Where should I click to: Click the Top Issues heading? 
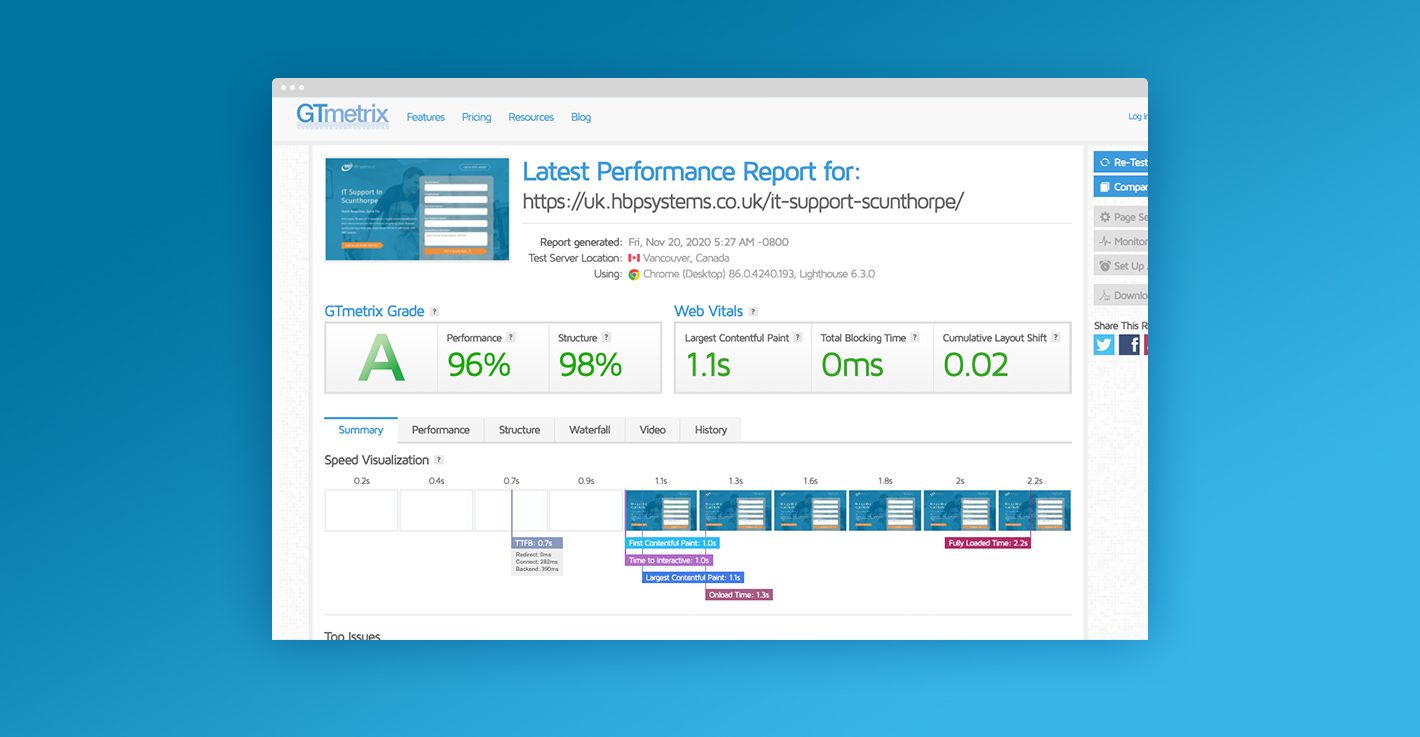(x=352, y=636)
